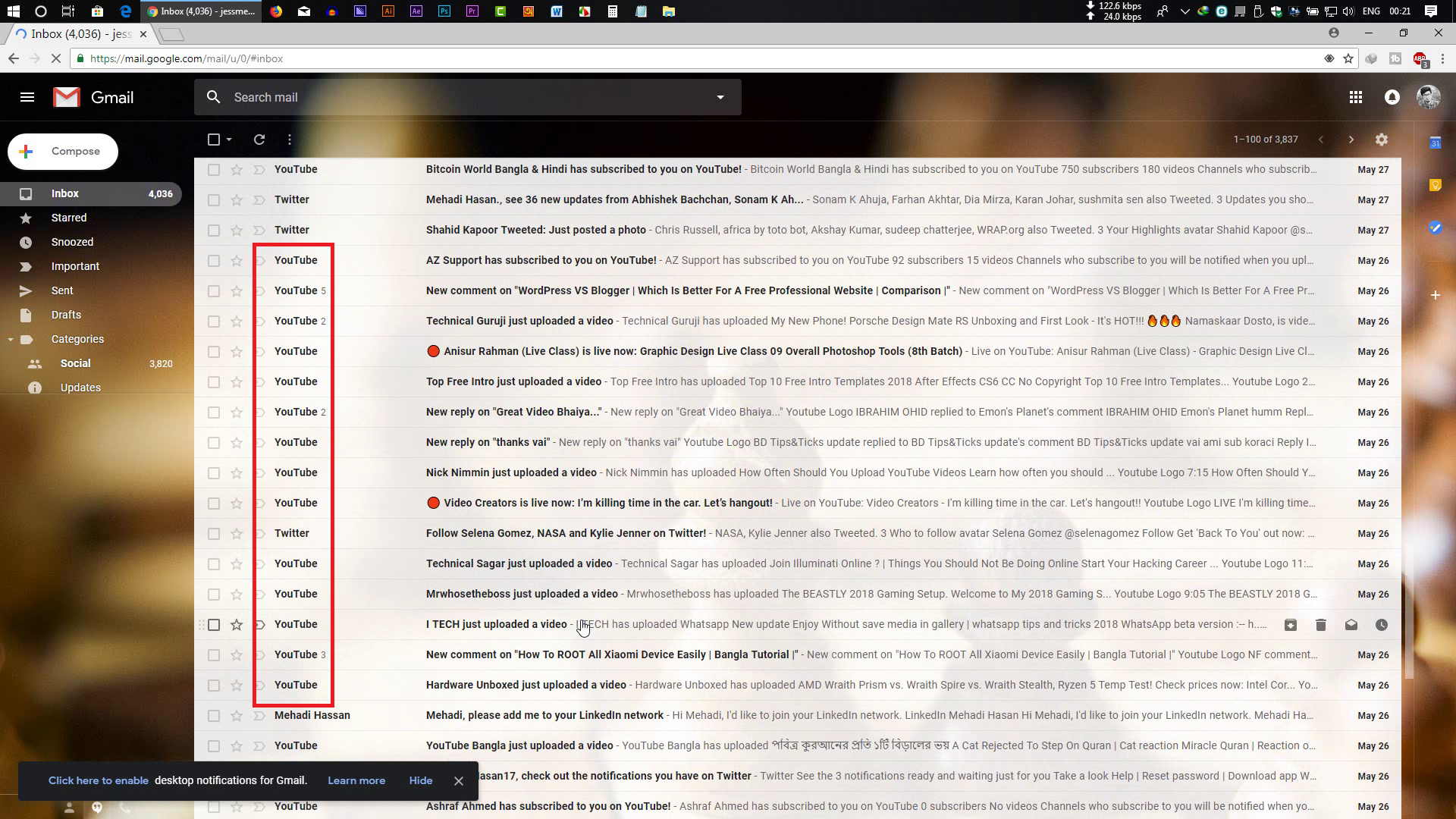This screenshot has width=1456, height=819.
Task: Star the Technical Guruji email
Action: tap(237, 322)
